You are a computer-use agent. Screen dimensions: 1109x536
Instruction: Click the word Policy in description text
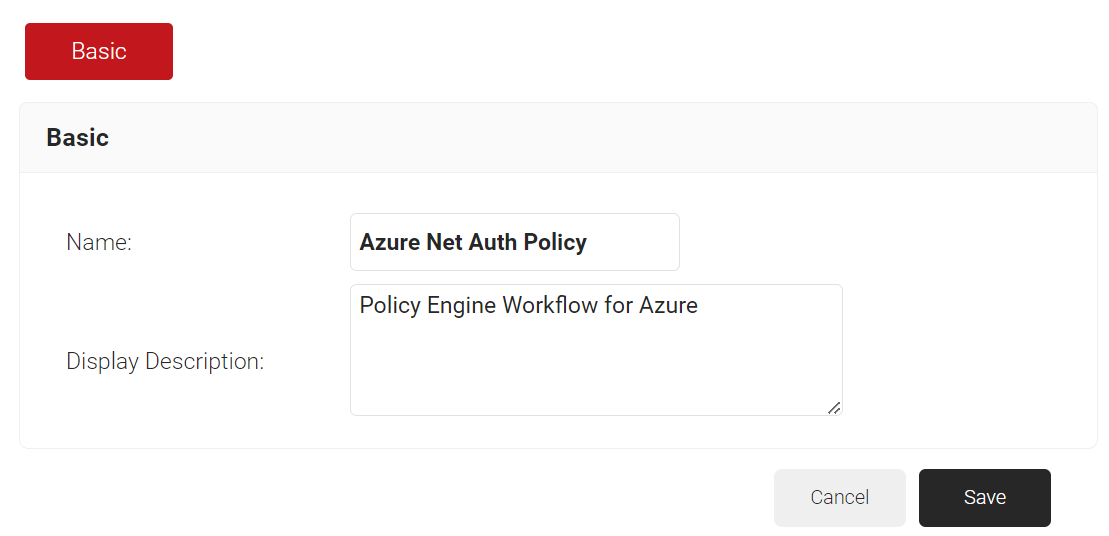[x=390, y=306]
